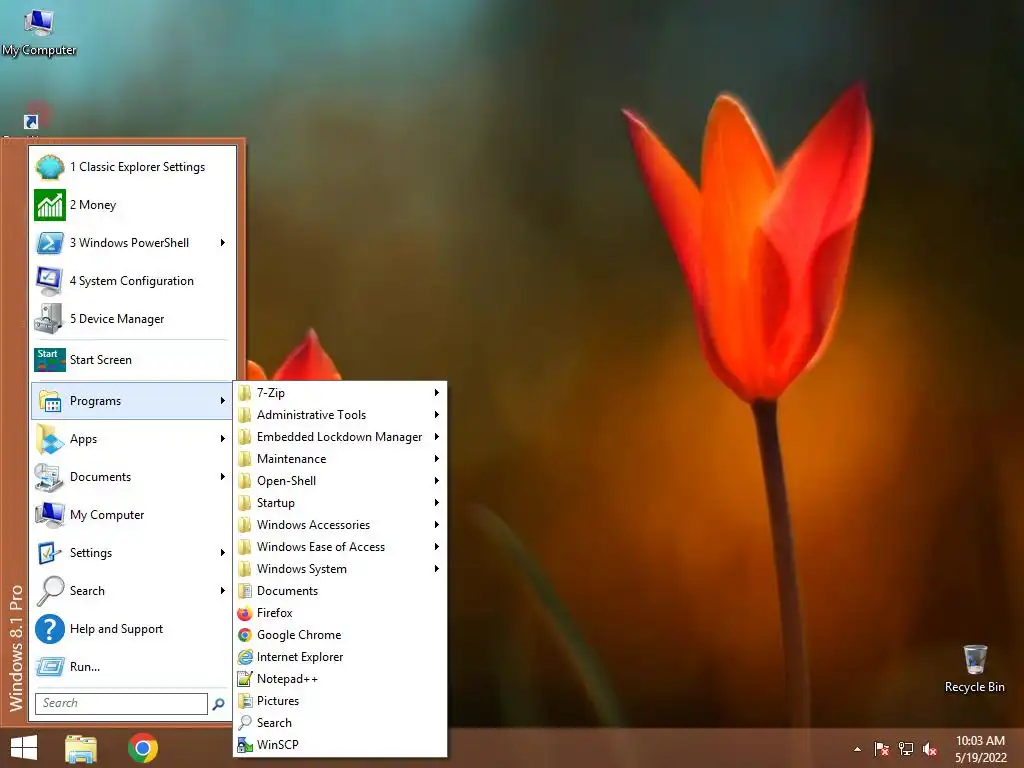1024x768 pixels.
Task: Click the Windows Start button
Action: click(x=24, y=748)
